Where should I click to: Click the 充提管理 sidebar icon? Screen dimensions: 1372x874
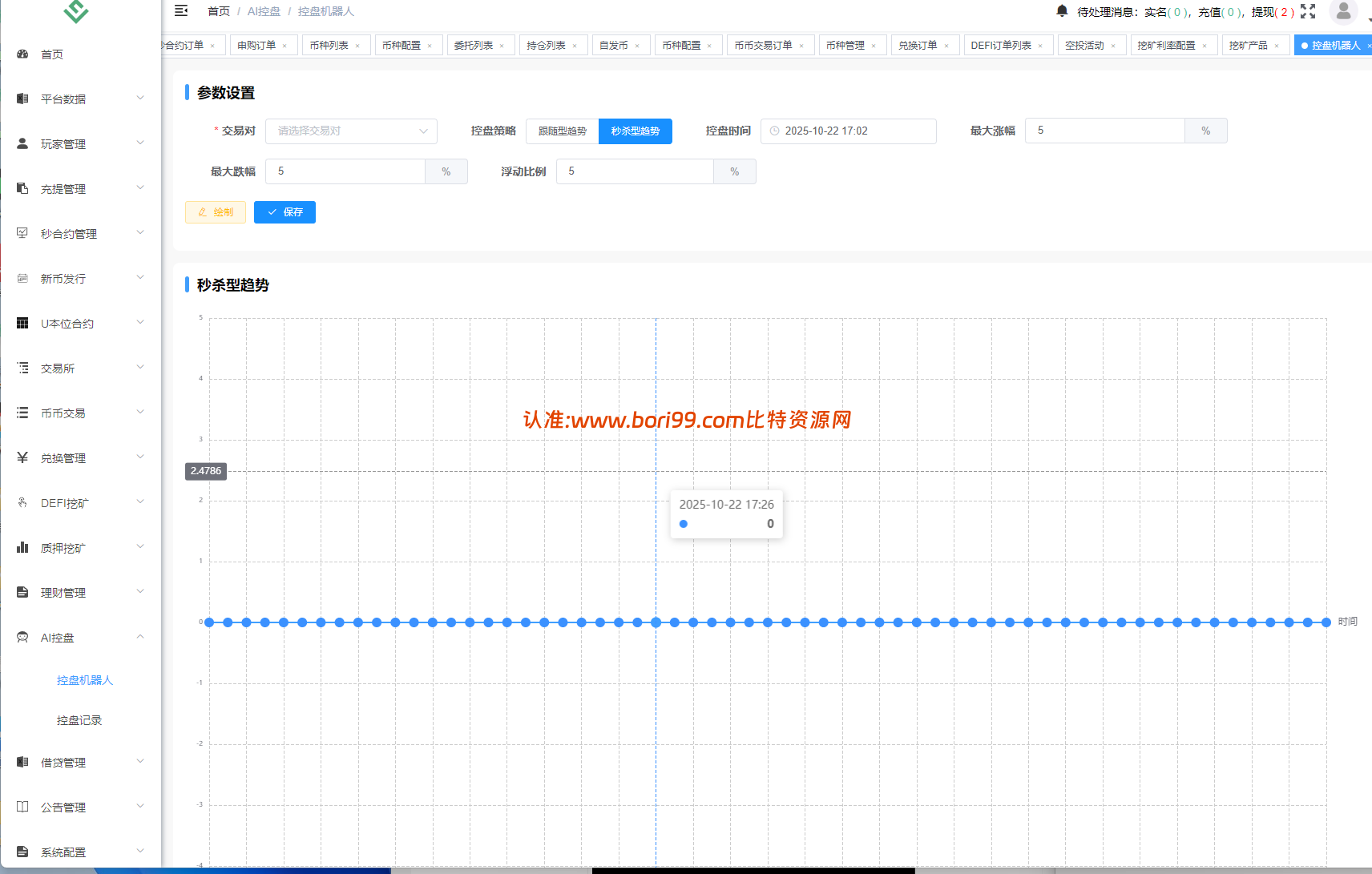coord(22,188)
